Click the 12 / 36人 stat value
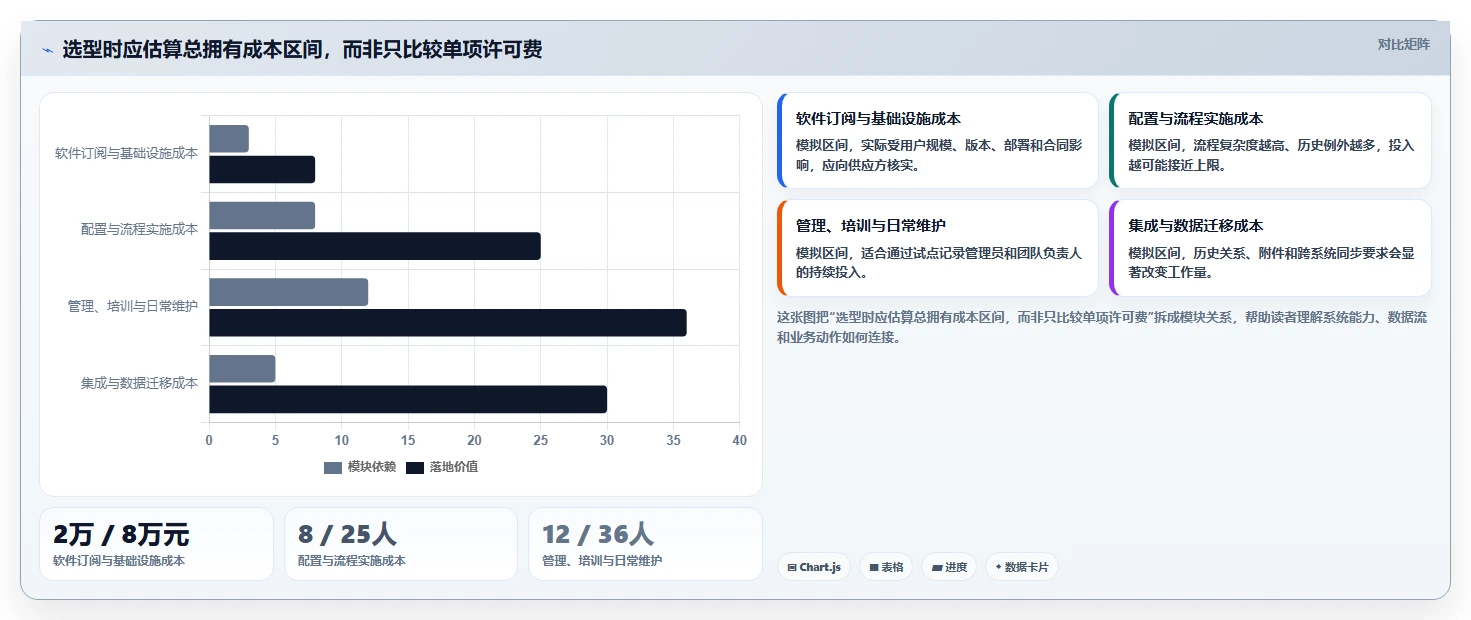This screenshot has height=620, width=1471. (x=598, y=534)
